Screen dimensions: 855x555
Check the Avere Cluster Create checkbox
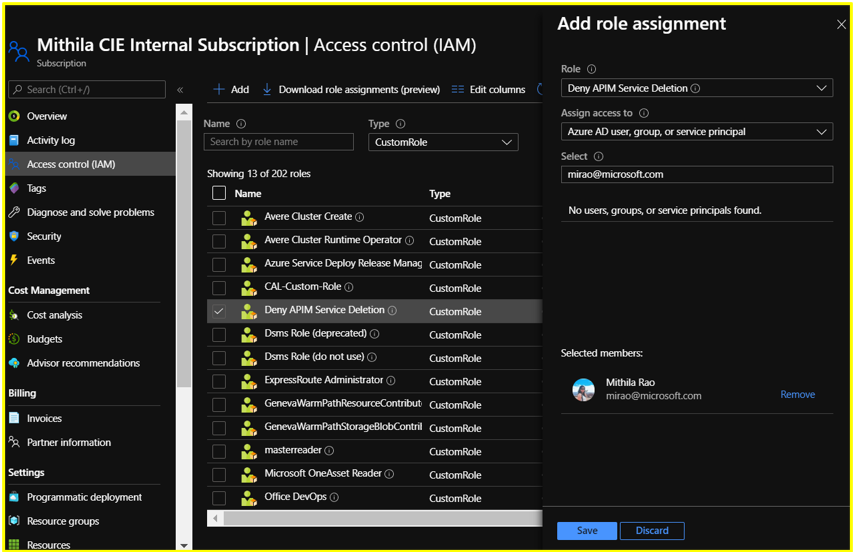219,218
